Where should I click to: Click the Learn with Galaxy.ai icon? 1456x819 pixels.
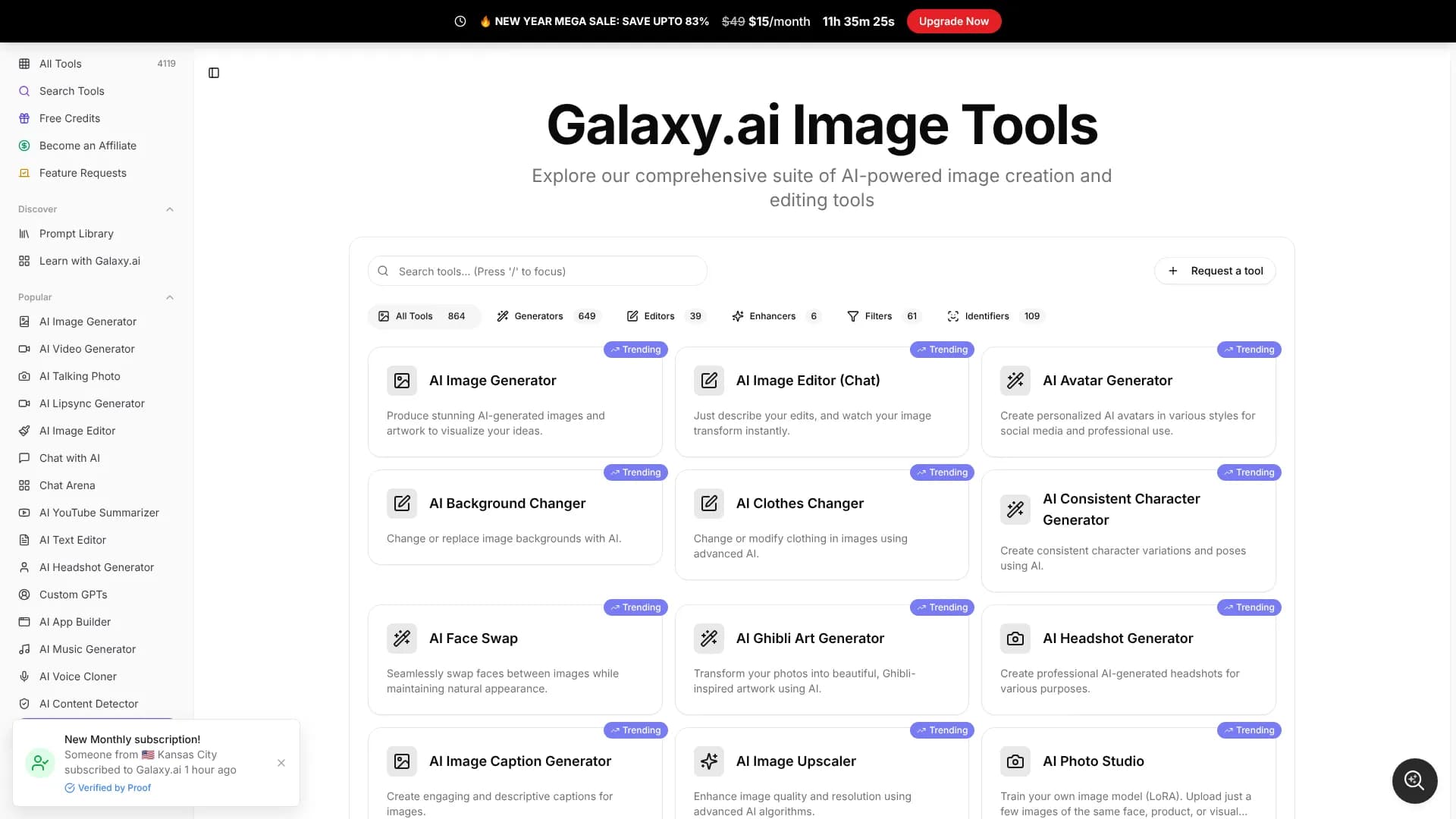pos(24,261)
